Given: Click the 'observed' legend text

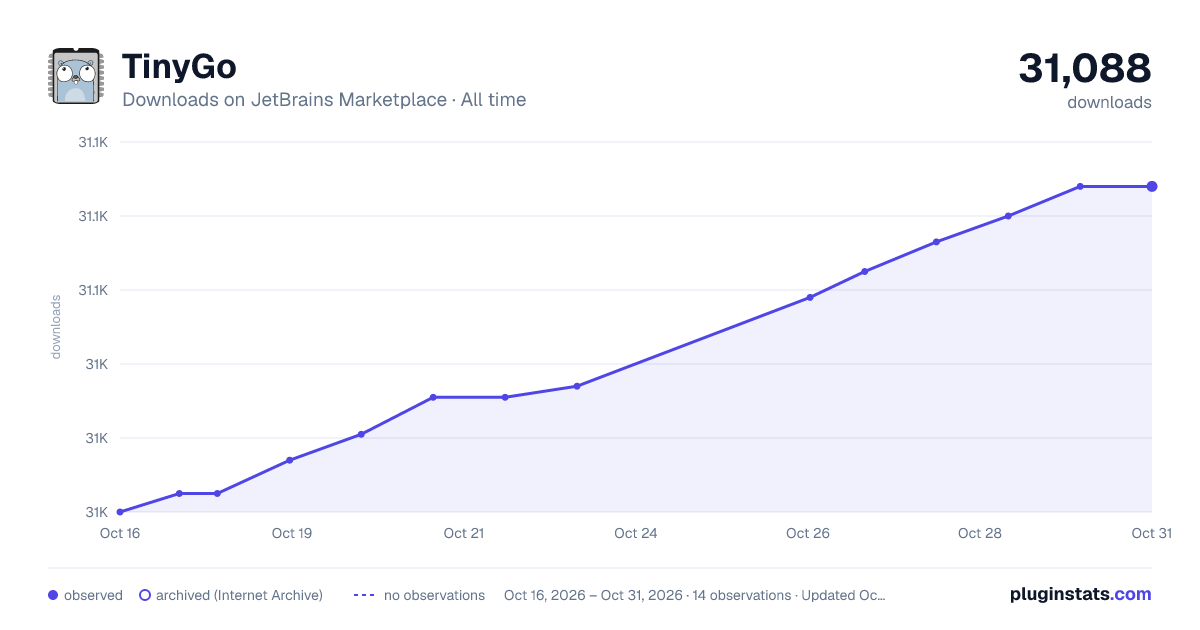Looking at the screenshot, I should 93,595.
